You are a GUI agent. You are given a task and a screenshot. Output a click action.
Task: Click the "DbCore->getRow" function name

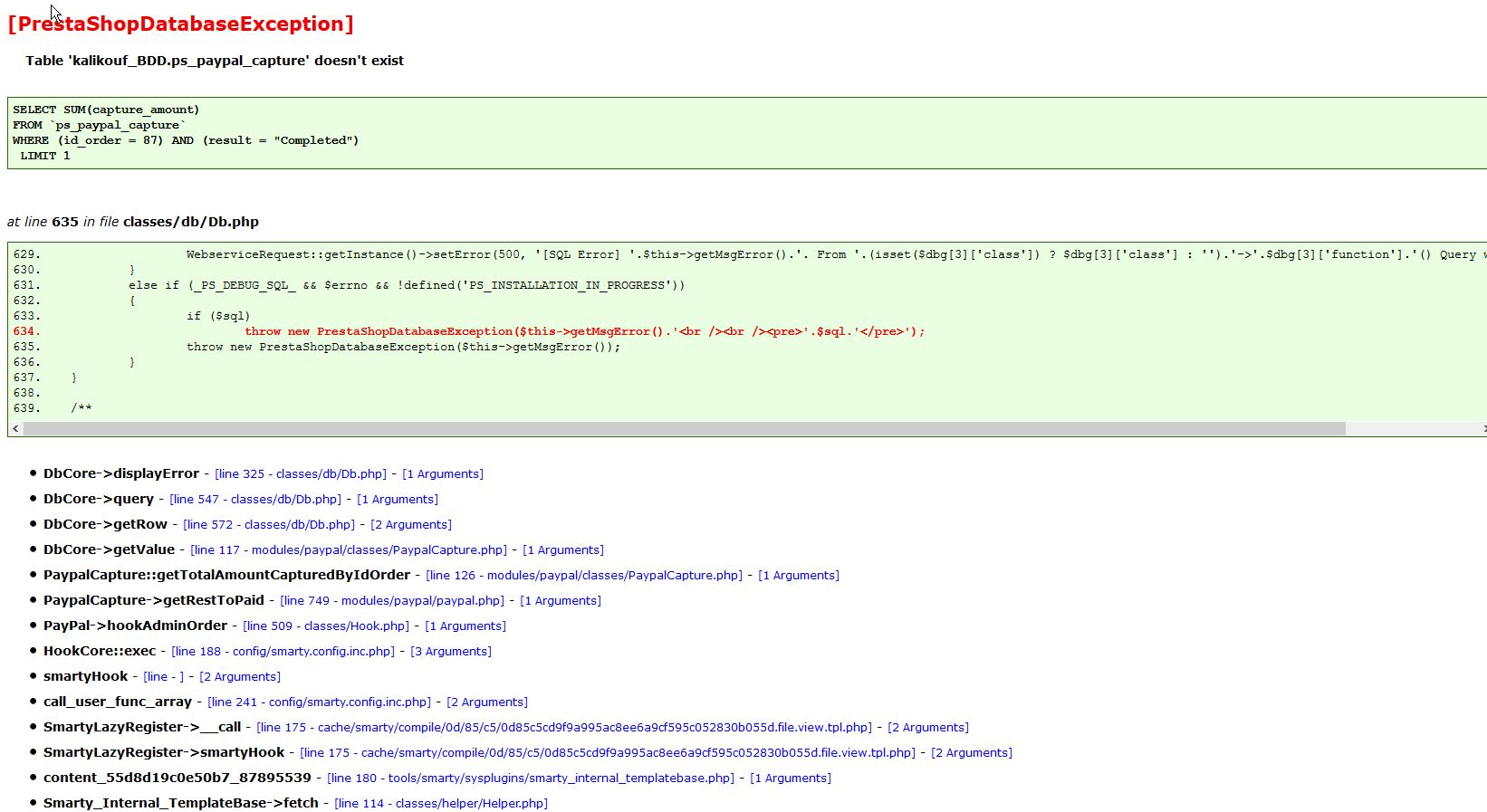tap(105, 524)
